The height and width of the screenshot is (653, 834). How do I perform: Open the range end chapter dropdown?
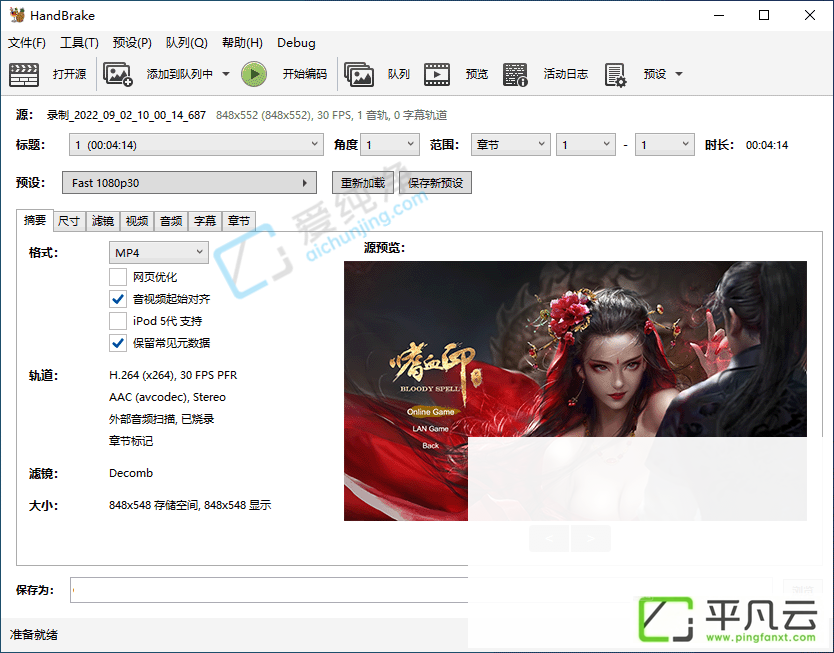665,145
